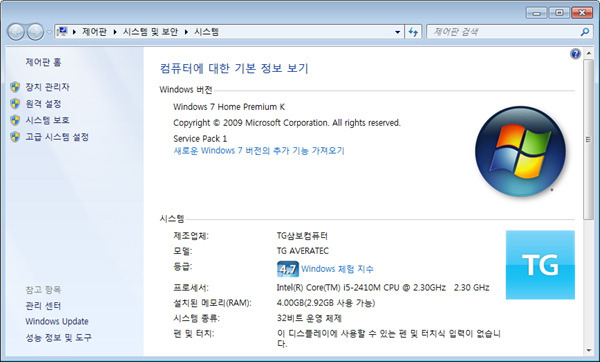Click shield icon beside 장치 관리자
This screenshot has width=600, height=362.
point(15,87)
